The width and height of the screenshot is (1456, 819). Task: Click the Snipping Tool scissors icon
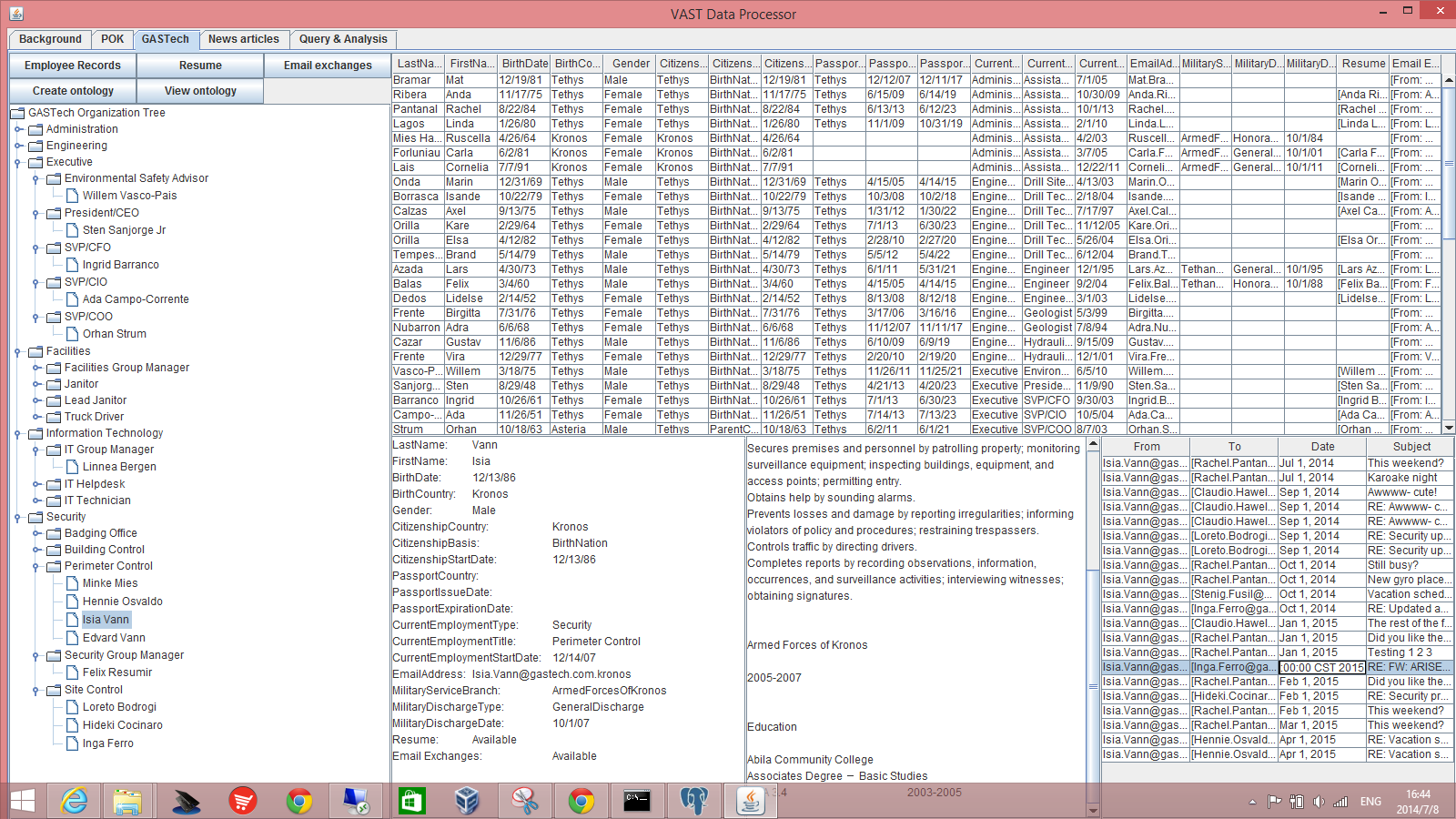tap(524, 801)
